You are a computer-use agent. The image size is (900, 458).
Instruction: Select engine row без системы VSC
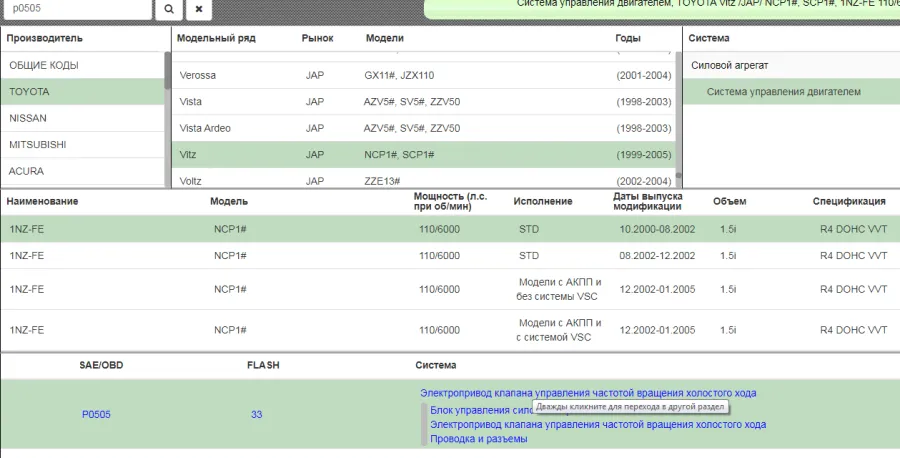click(450, 289)
